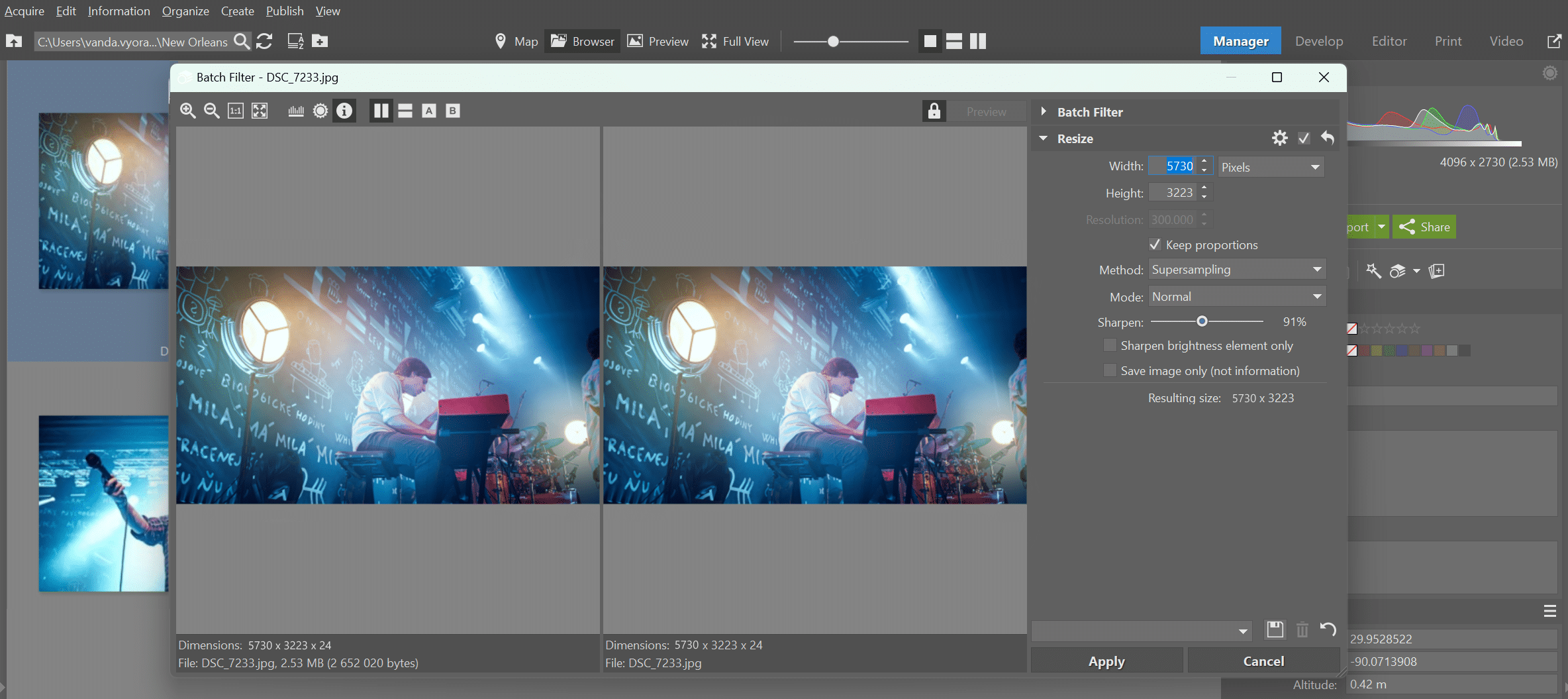Clear star rating with red slash box
The image size is (1568, 699).
(1352, 329)
